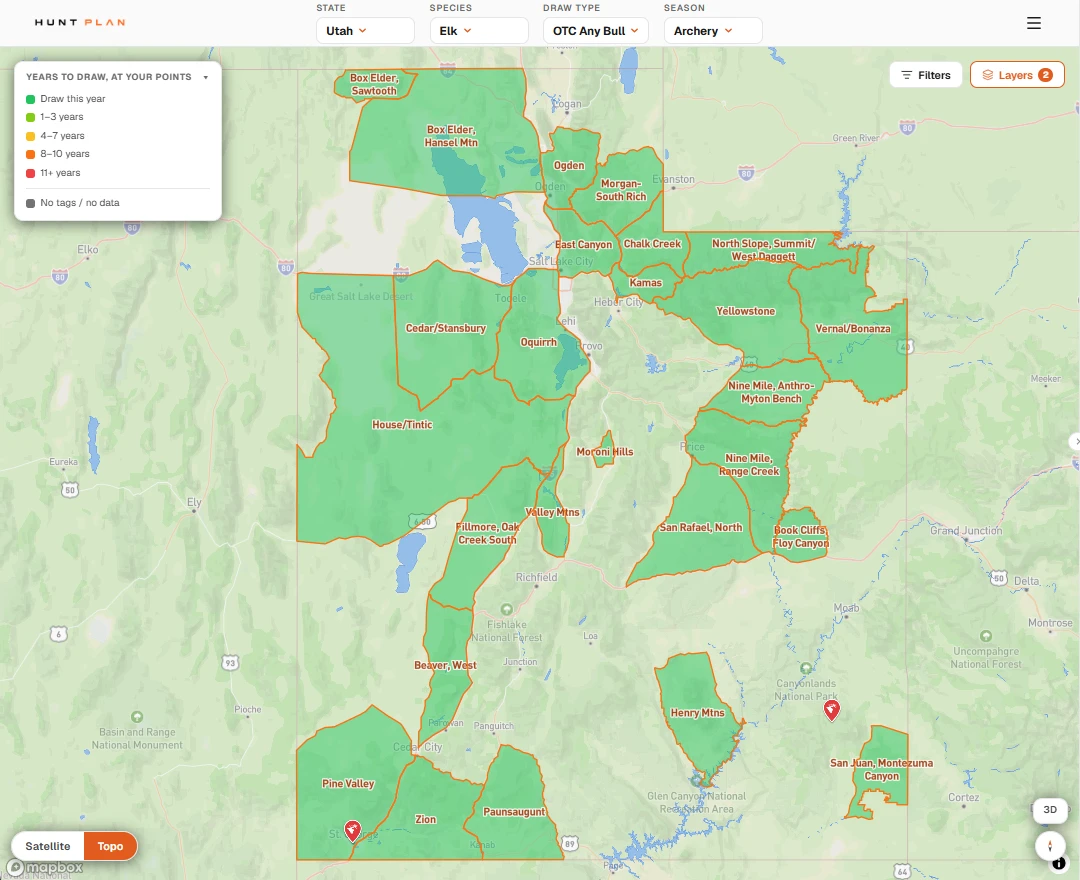Select the Box Elder, Sawtooth unit
The image size is (1080, 880).
point(374,84)
